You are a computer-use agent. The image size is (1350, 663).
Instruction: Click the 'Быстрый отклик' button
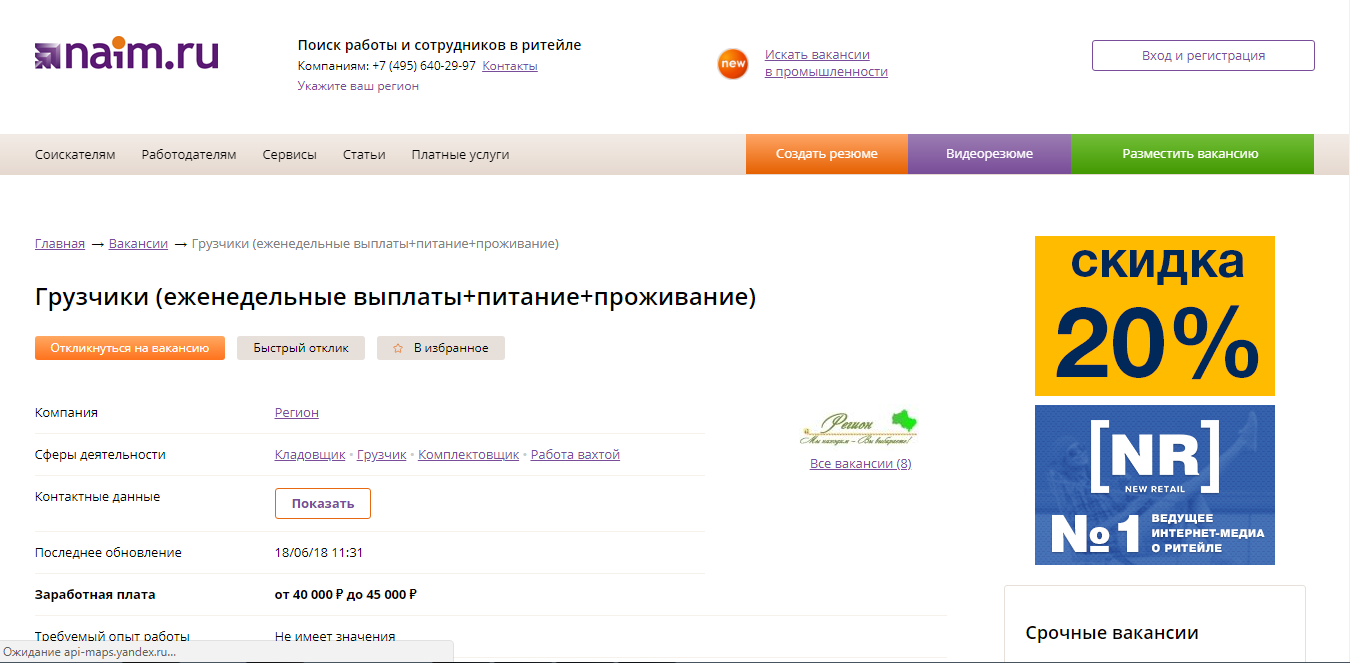pos(300,348)
